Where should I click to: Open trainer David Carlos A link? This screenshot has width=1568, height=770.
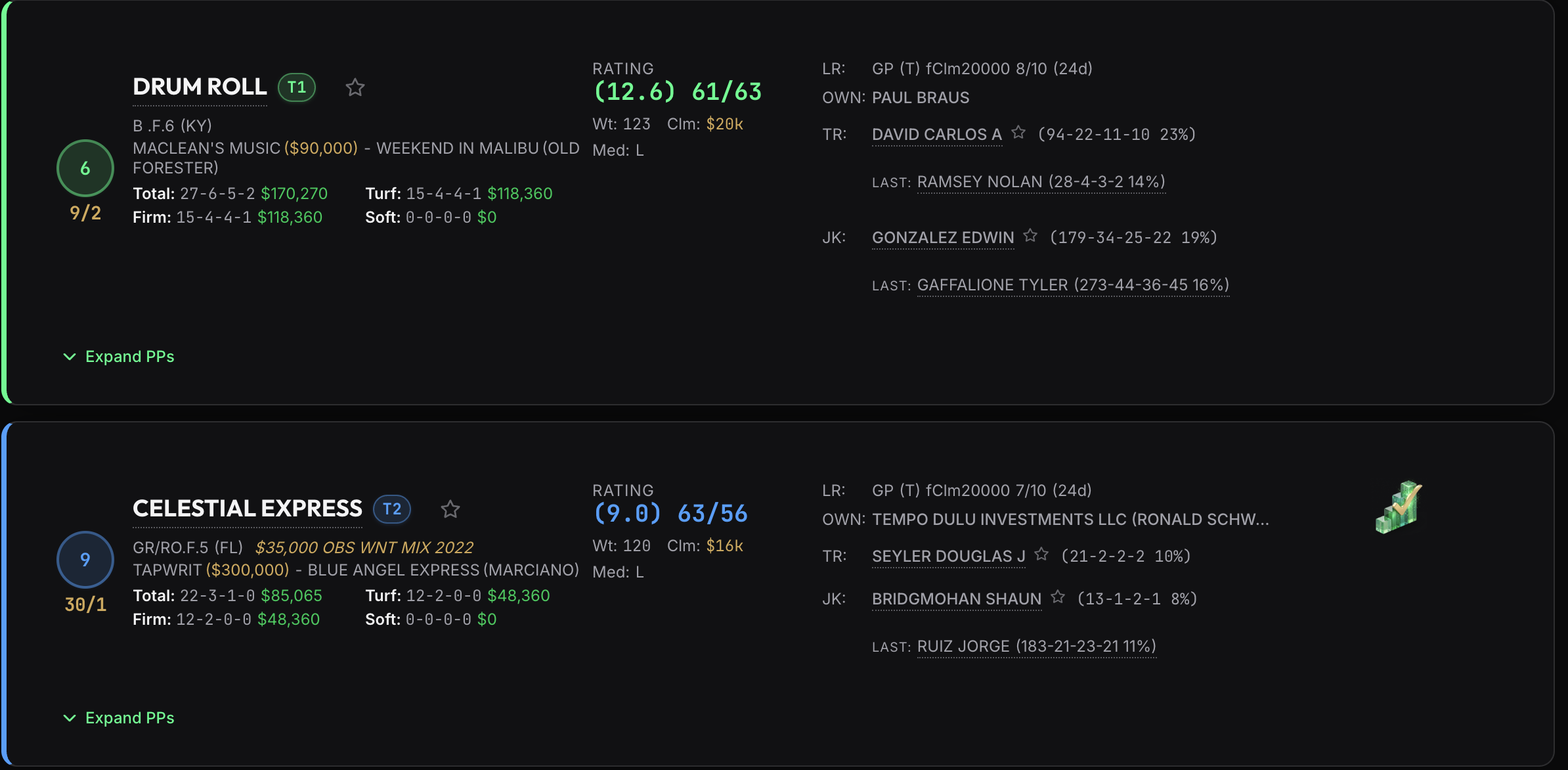pos(936,135)
